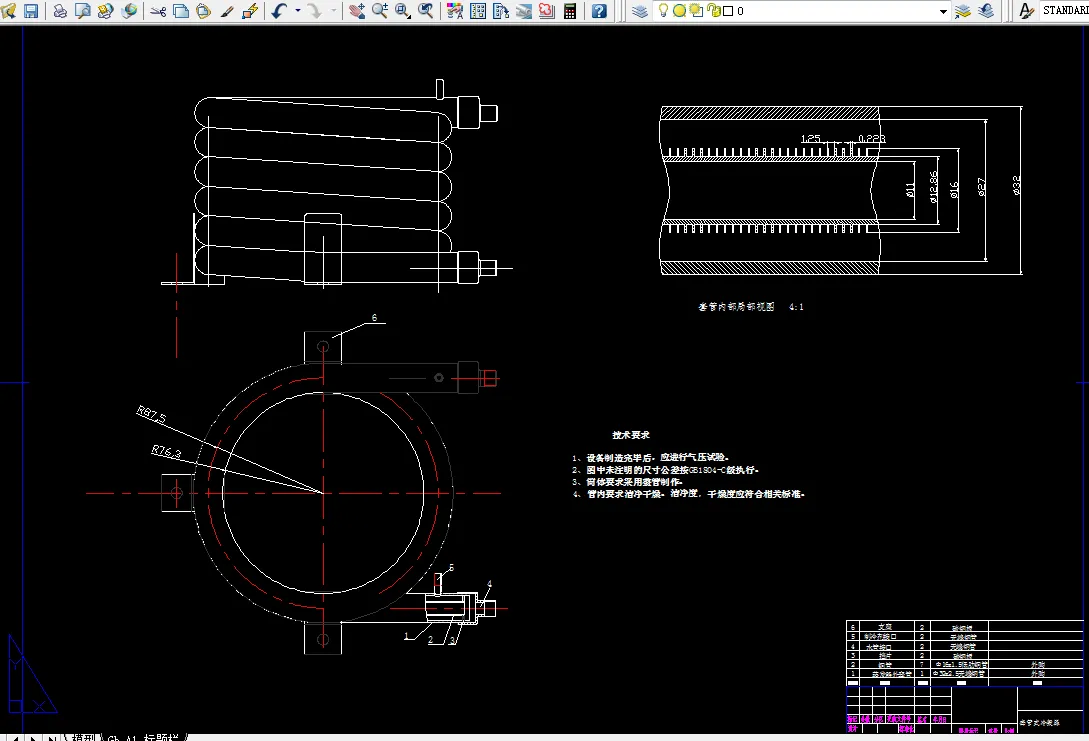1089x741 pixels.
Task: Select the Match Properties tool
Action: [227, 11]
